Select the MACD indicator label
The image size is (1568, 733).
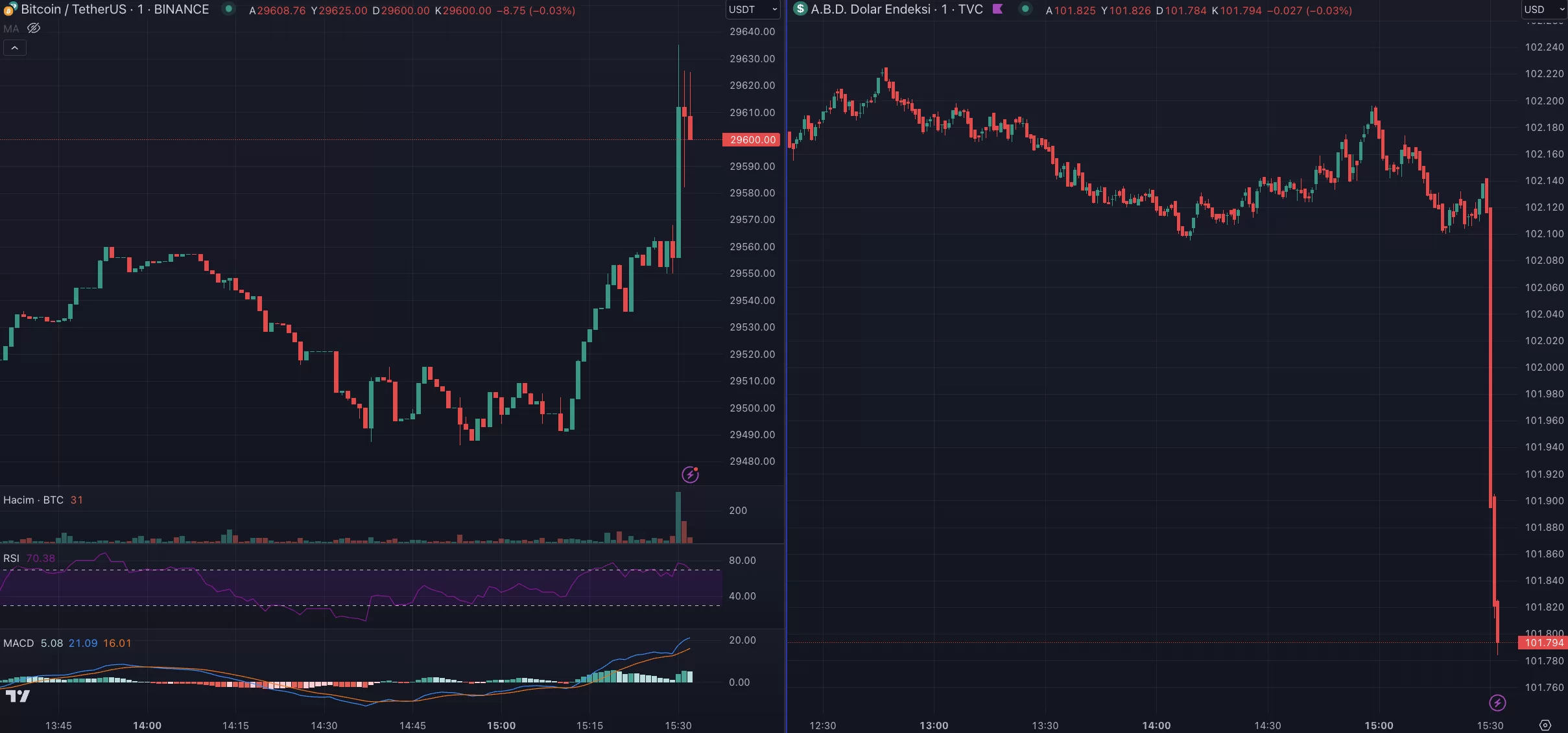(x=18, y=643)
